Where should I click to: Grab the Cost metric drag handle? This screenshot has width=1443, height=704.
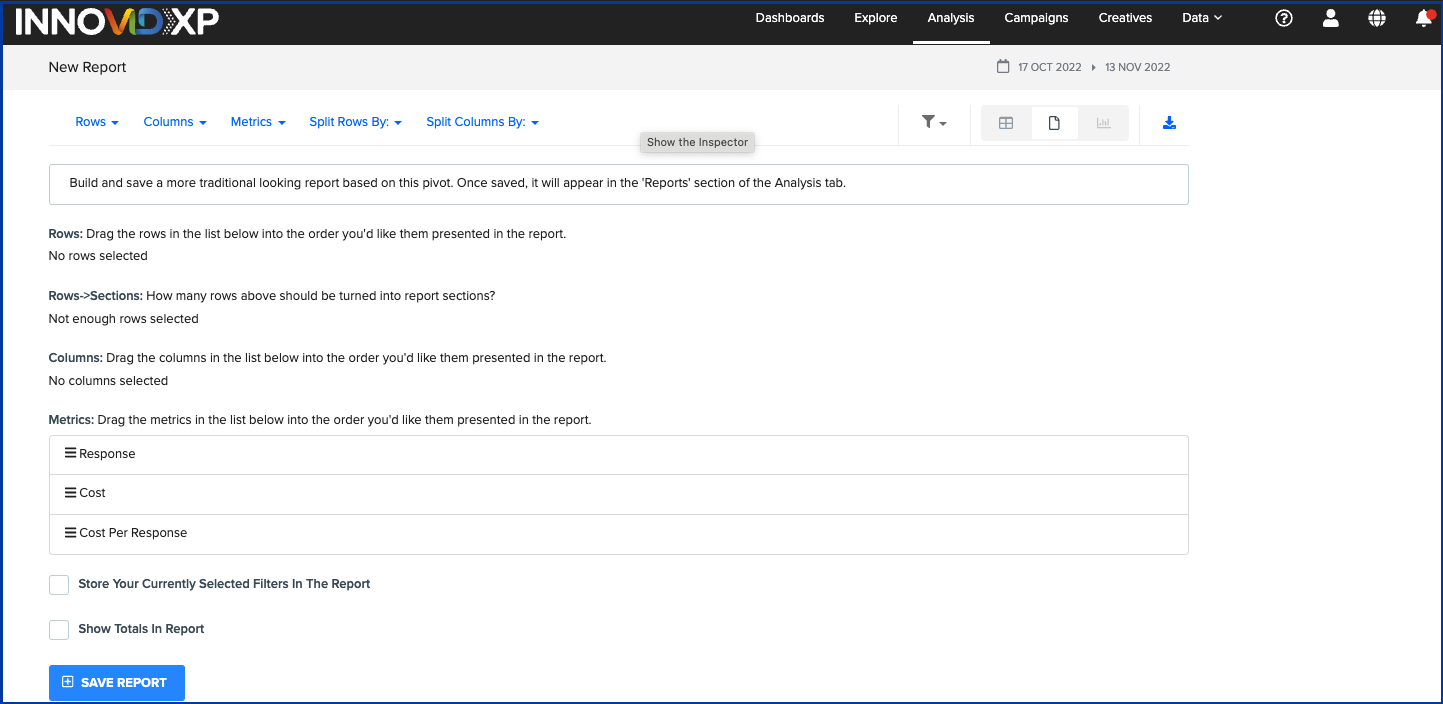(x=70, y=492)
